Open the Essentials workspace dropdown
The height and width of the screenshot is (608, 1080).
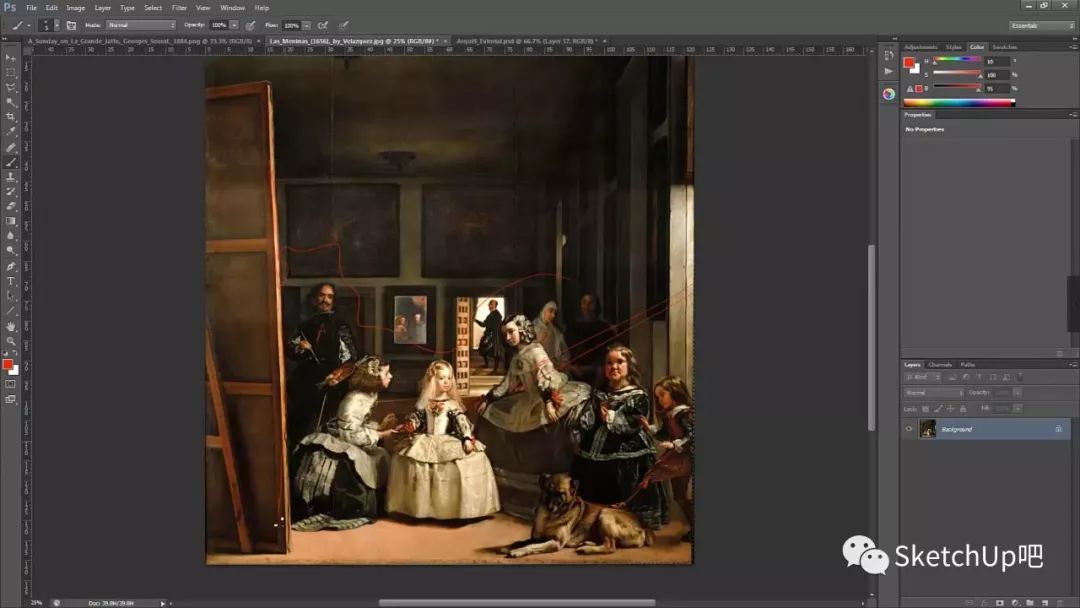[x=1041, y=25]
